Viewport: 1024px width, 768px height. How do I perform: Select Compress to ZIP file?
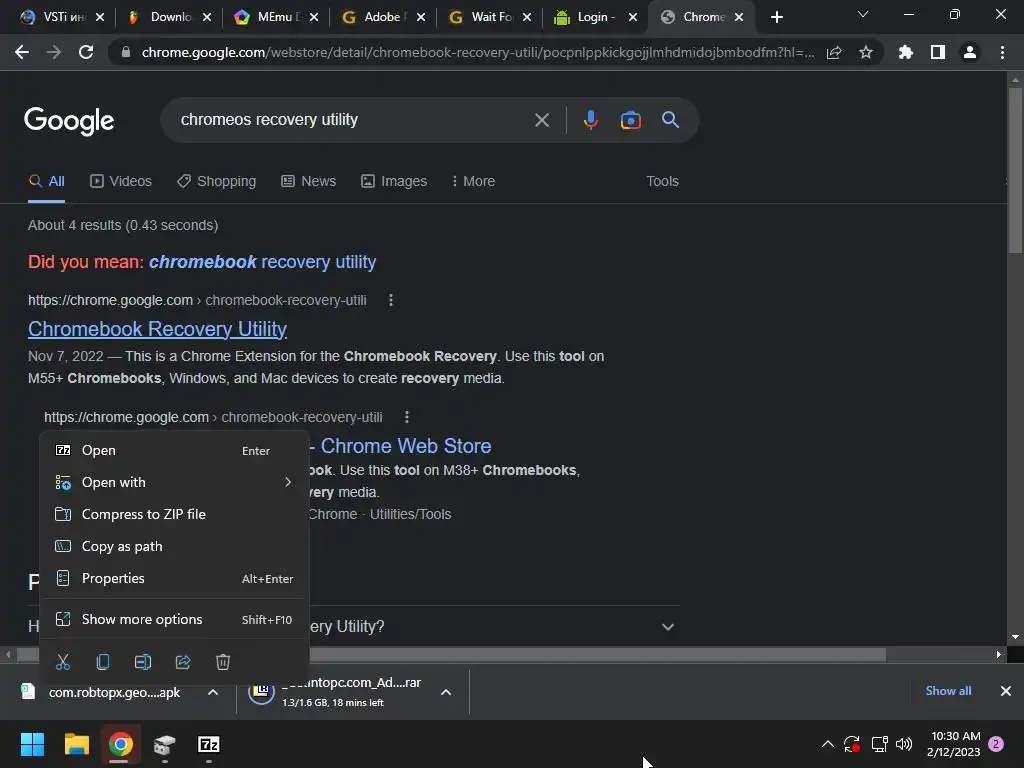(x=174, y=515)
